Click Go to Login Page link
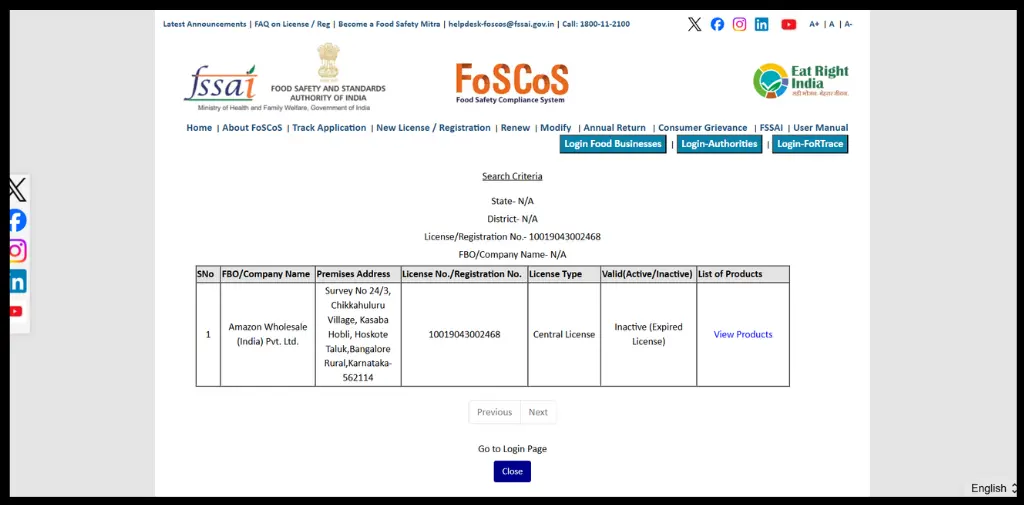This screenshot has height=505, width=1024. [512, 449]
